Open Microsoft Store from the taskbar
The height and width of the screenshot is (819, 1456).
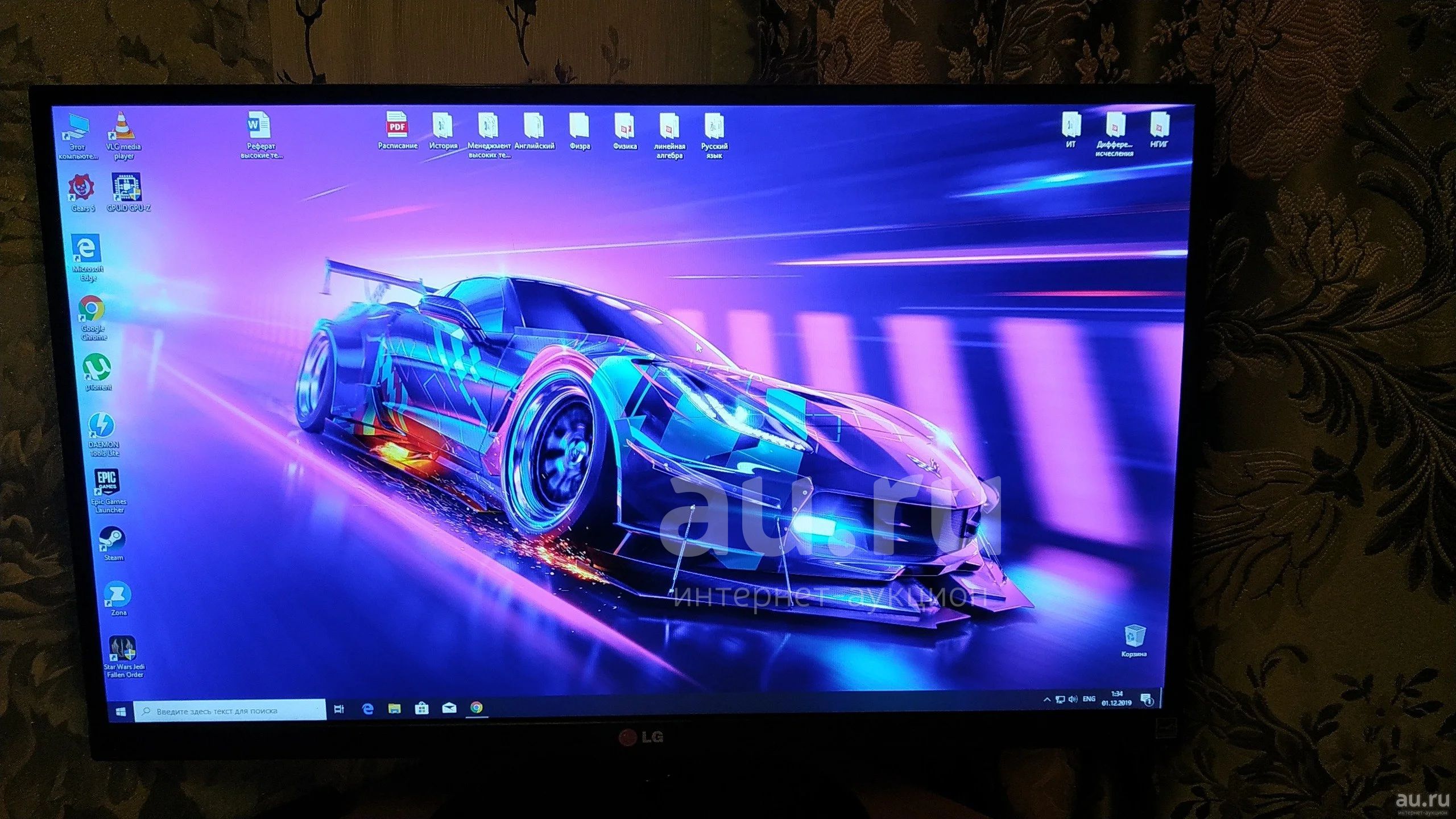tap(421, 708)
